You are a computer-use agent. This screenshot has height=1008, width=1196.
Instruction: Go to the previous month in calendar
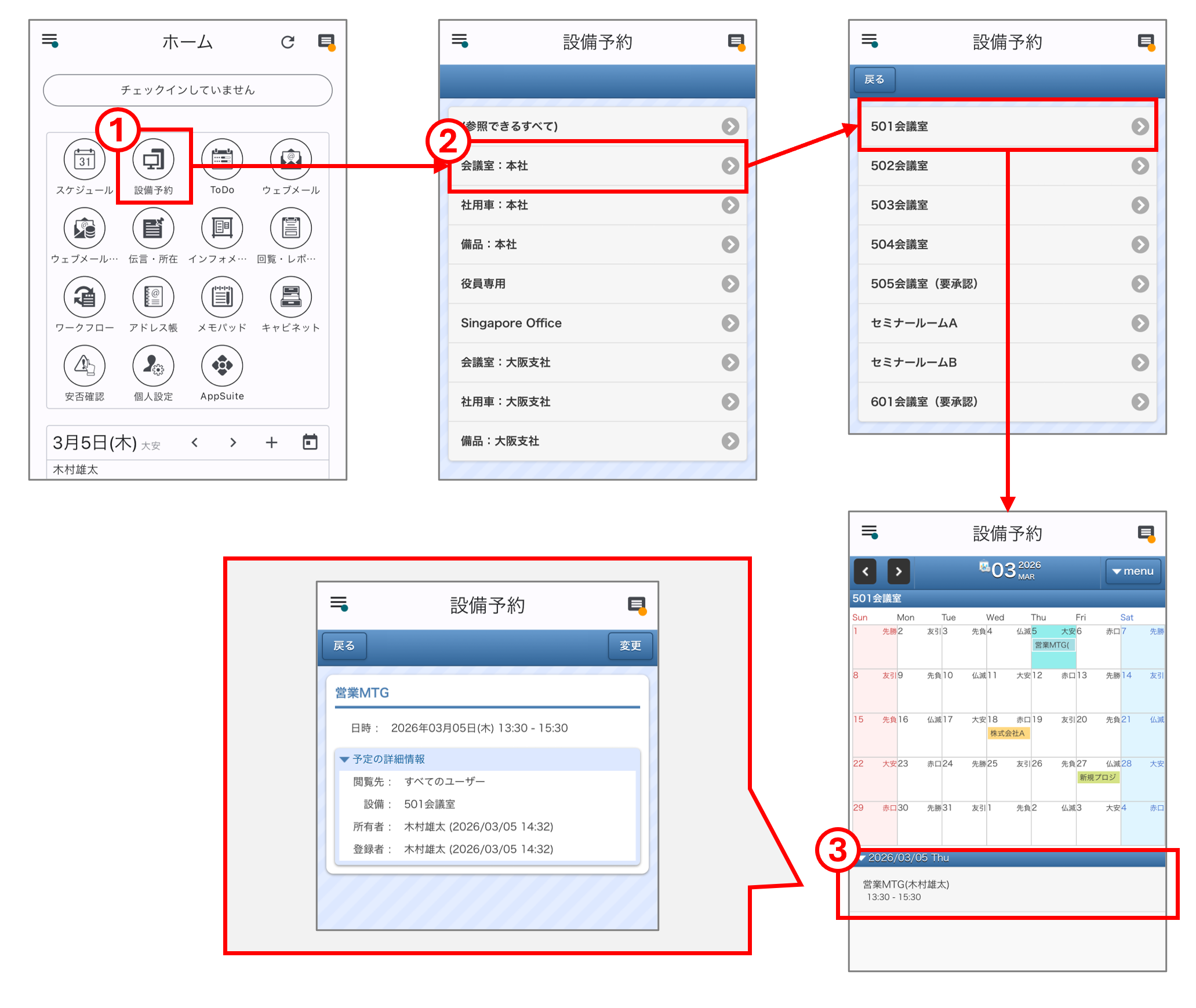click(865, 572)
